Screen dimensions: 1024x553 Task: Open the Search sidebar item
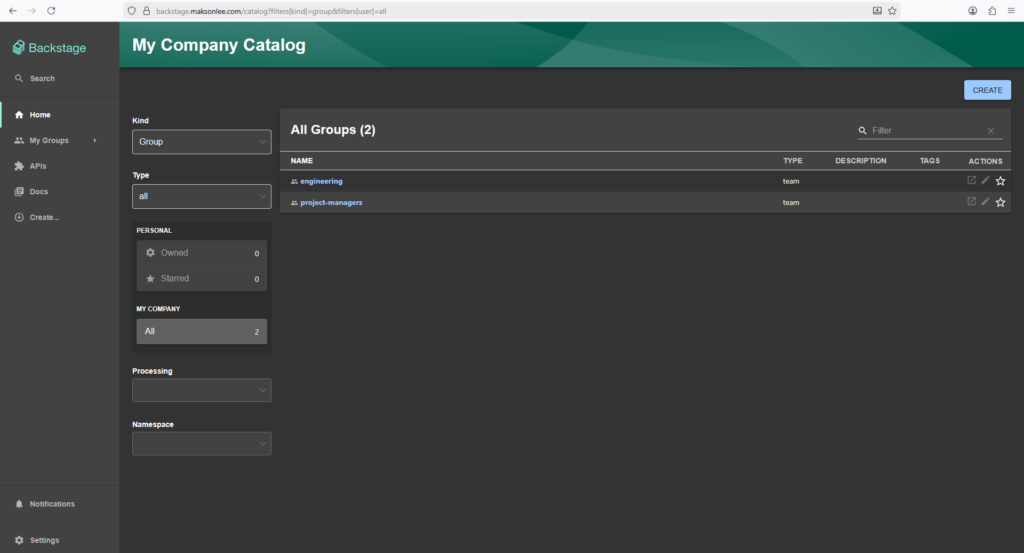(x=42, y=78)
